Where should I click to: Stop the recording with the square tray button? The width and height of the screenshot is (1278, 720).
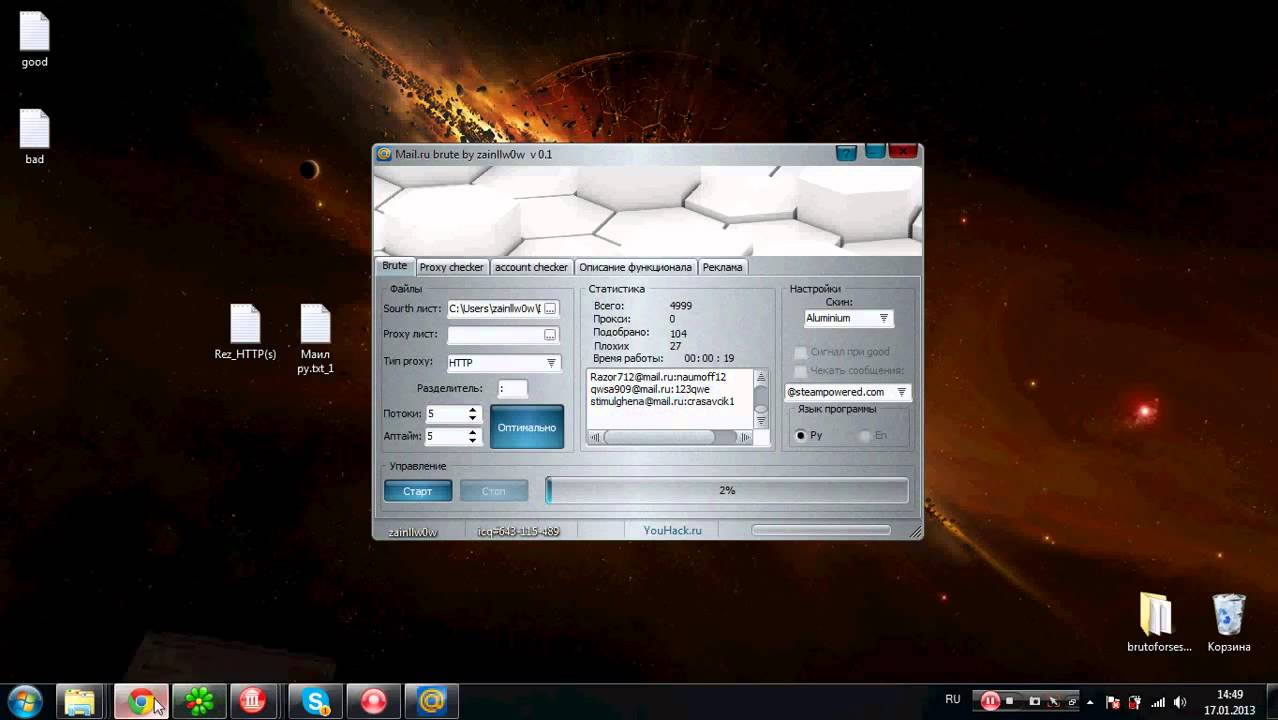(1010, 701)
